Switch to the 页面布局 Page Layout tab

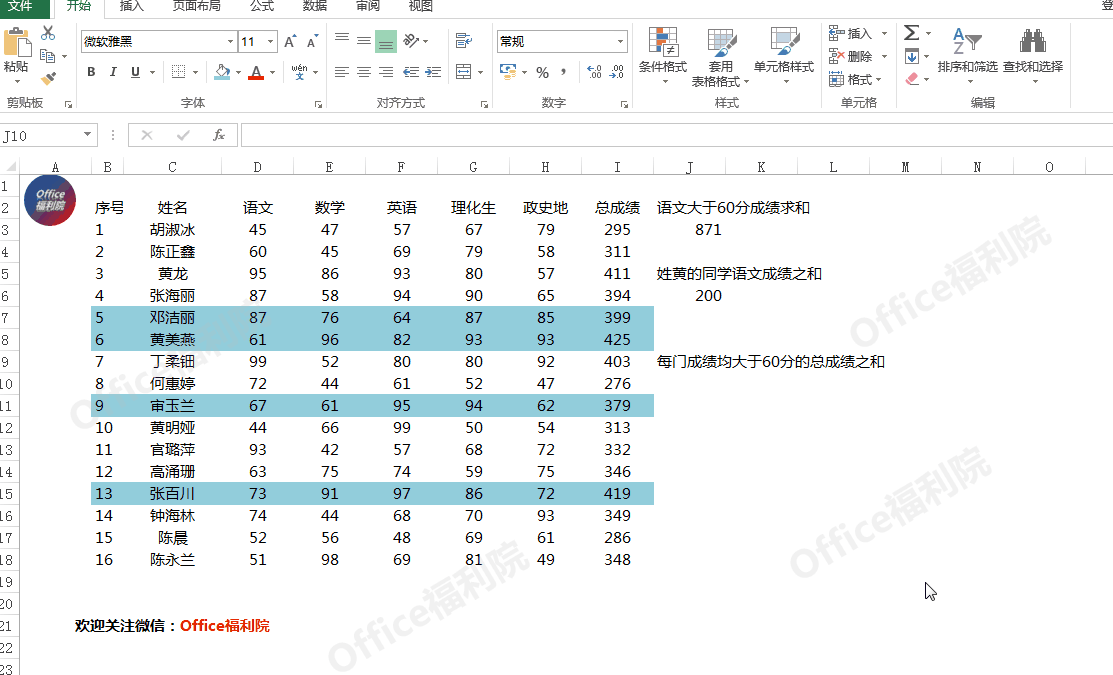tap(197, 6)
